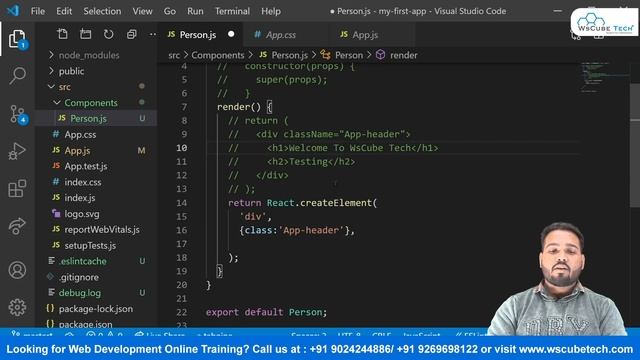
Task: Refresh the Explorer file tree
Action: coord(108,34)
